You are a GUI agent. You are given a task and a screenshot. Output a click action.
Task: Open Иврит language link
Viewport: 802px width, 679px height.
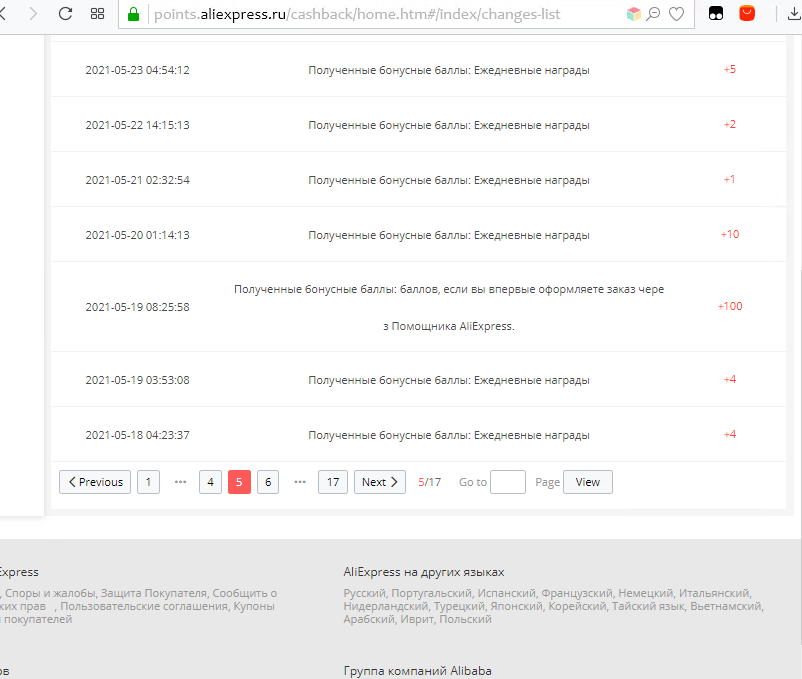(x=417, y=619)
